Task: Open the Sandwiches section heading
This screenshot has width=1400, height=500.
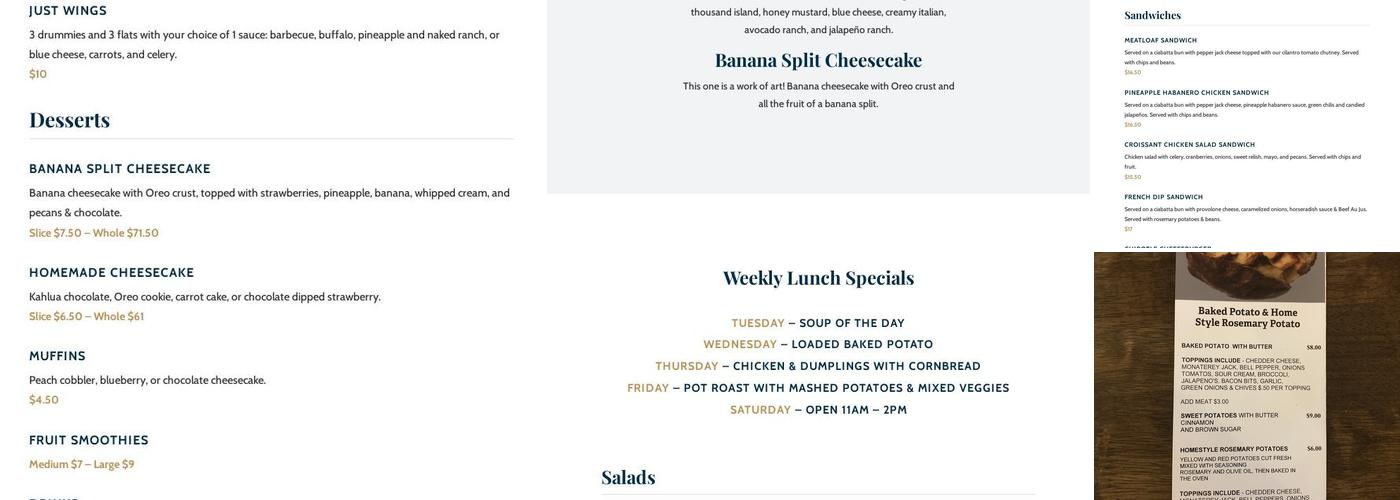Action: 1152,15
